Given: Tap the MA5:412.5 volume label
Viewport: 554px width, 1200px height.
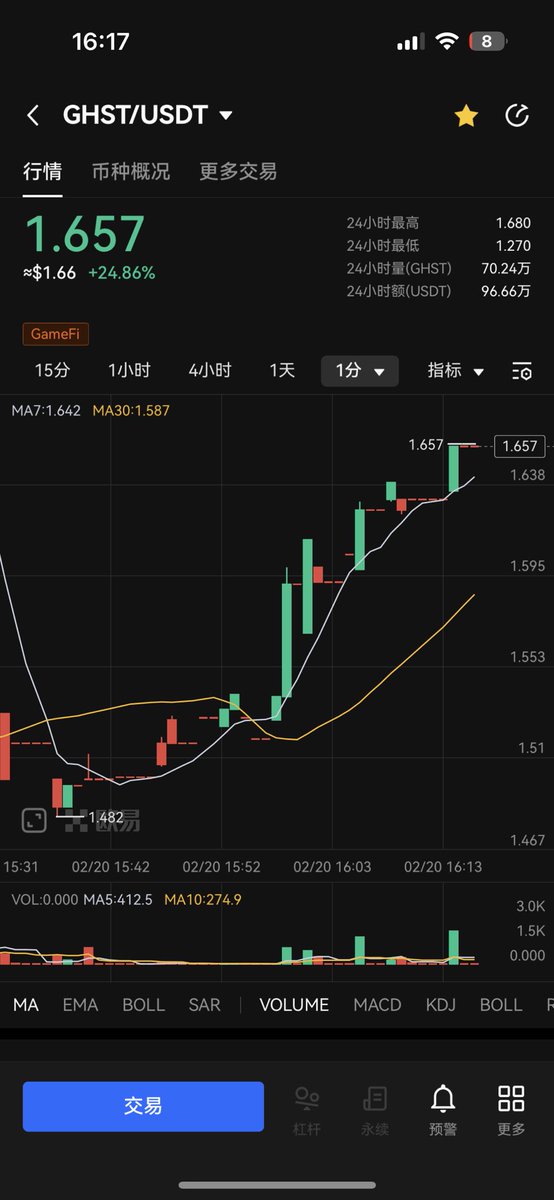Looking at the screenshot, I should click(118, 900).
